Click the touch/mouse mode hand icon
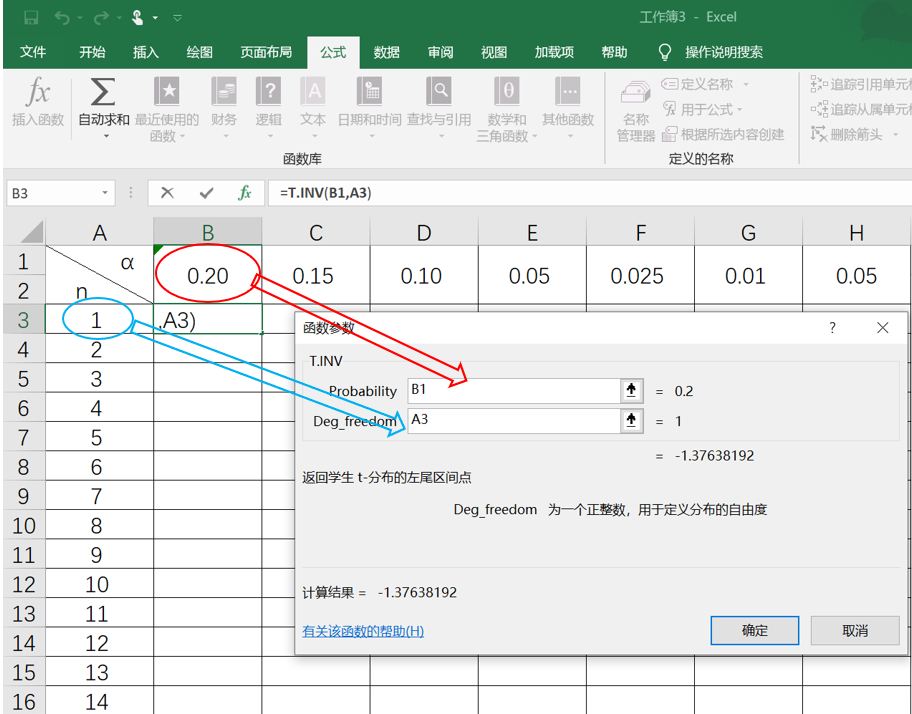 coord(137,17)
